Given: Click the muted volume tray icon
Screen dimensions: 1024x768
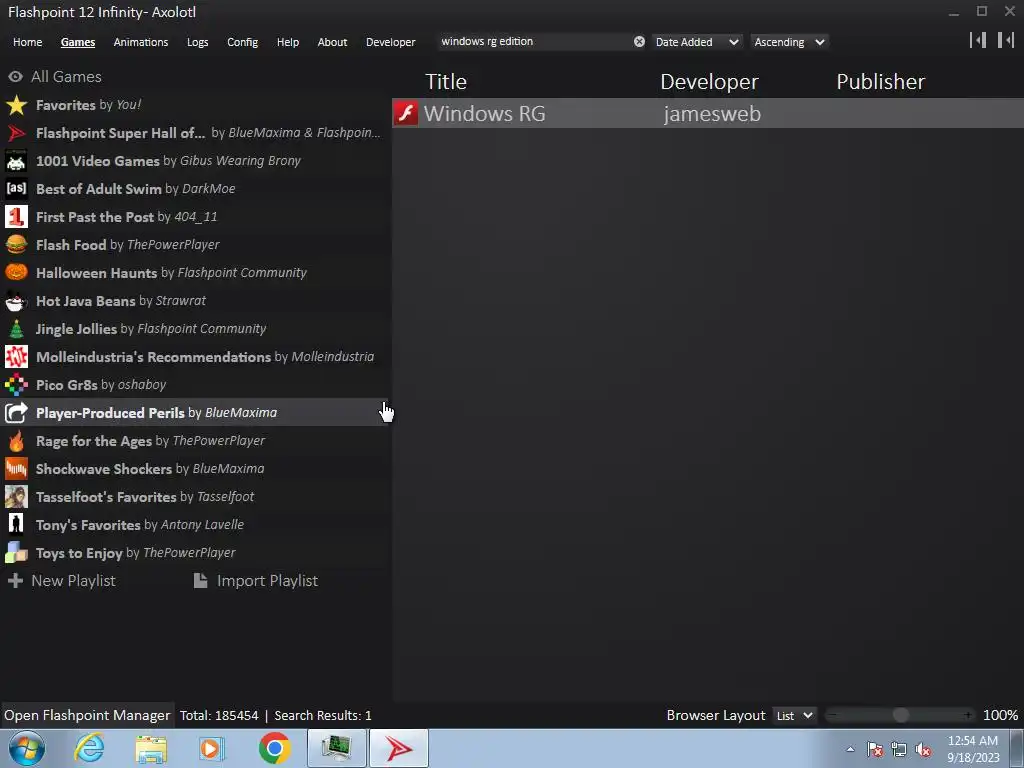Looking at the screenshot, I should [x=923, y=750].
